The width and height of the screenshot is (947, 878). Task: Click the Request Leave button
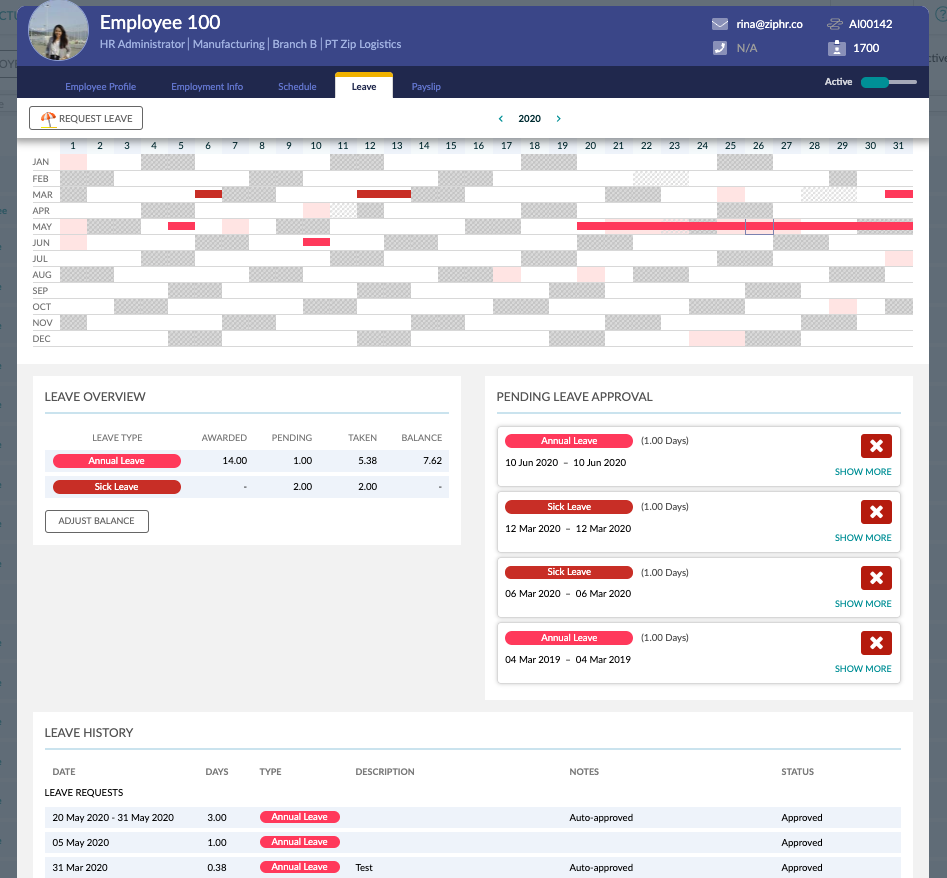click(87, 118)
